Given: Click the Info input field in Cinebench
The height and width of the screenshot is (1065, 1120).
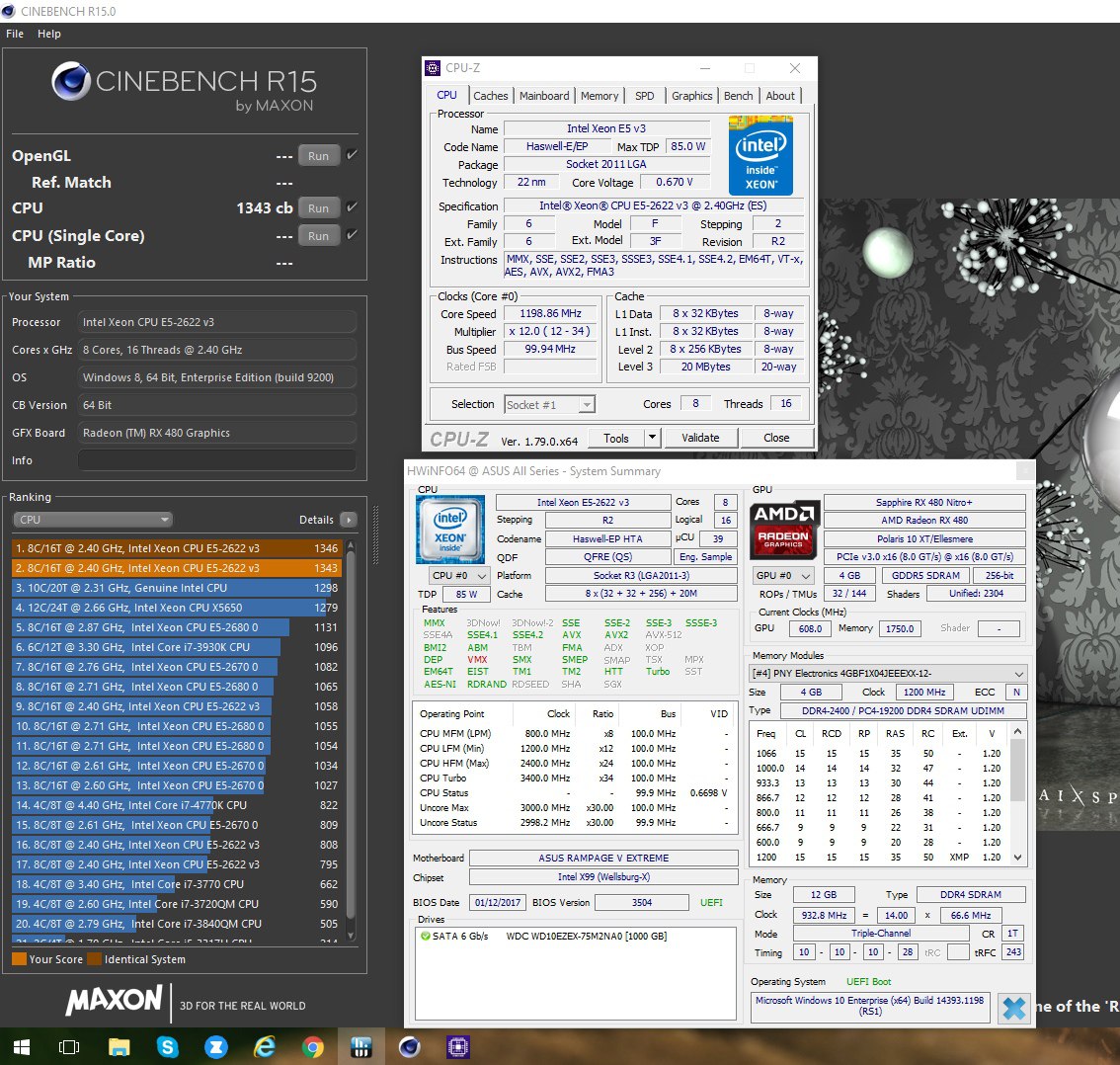Looking at the screenshot, I should [216, 460].
